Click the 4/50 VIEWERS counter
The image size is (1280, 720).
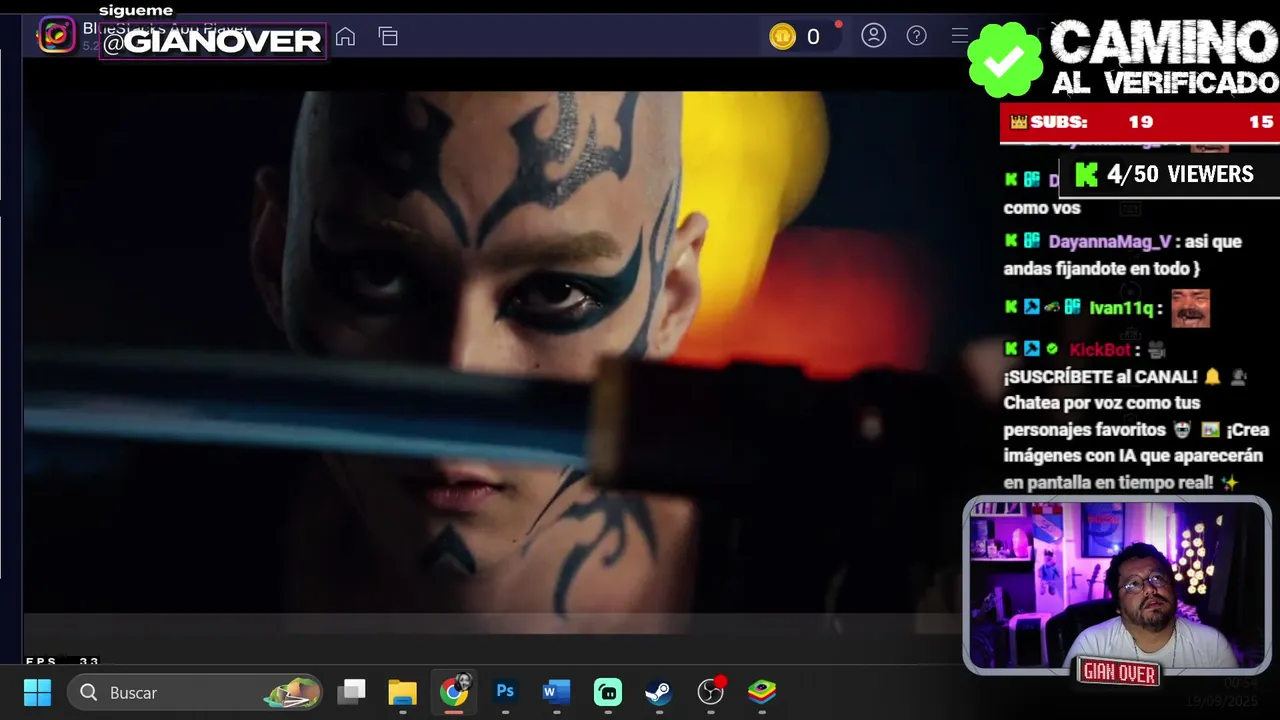click(x=1167, y=174)
